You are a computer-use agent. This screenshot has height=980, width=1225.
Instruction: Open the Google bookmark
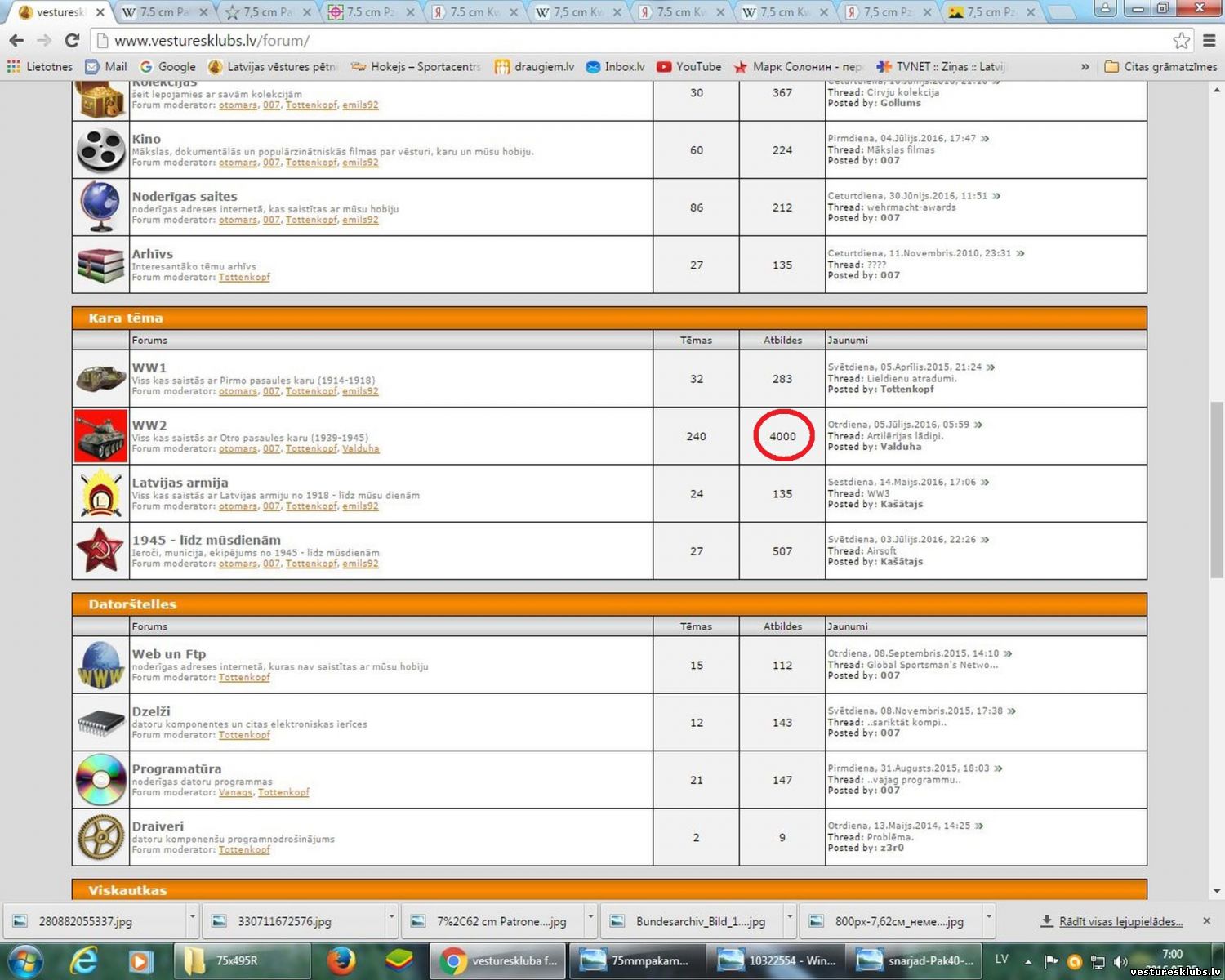[x=167, y=67]
